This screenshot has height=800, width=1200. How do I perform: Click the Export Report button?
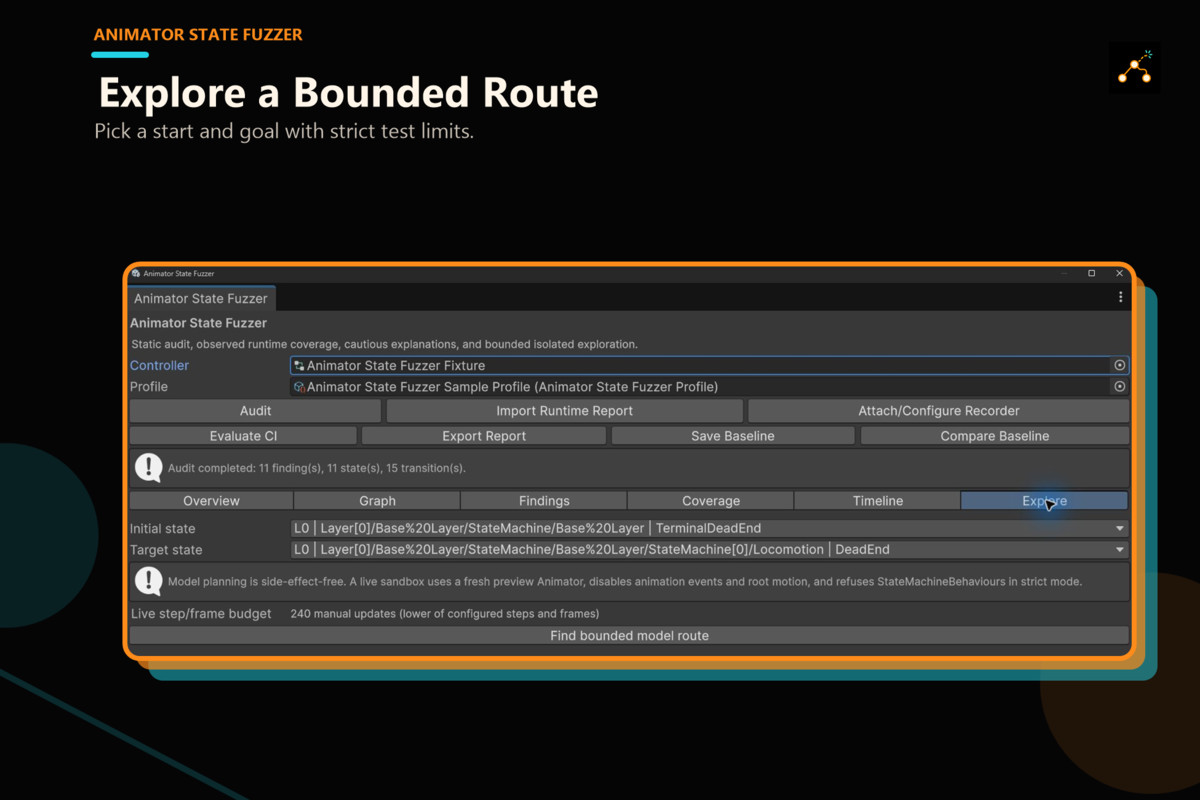point(484,436)
